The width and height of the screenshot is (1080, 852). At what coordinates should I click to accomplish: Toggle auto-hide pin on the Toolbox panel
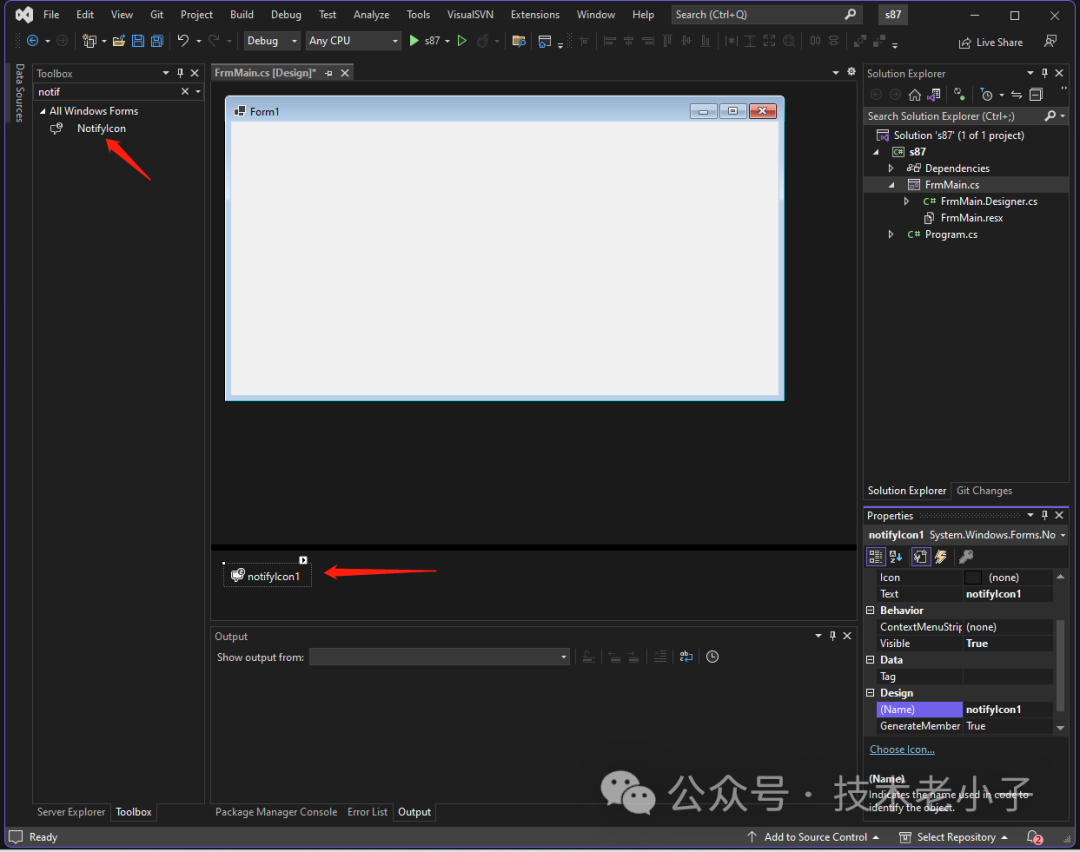pyautogui.click(x=181, y=73)
